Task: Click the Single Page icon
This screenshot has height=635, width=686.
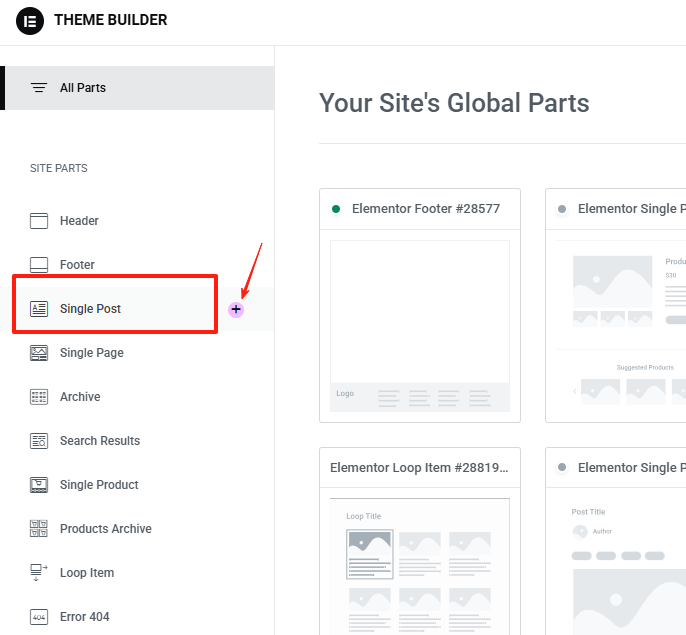Action: click(39, 353)
